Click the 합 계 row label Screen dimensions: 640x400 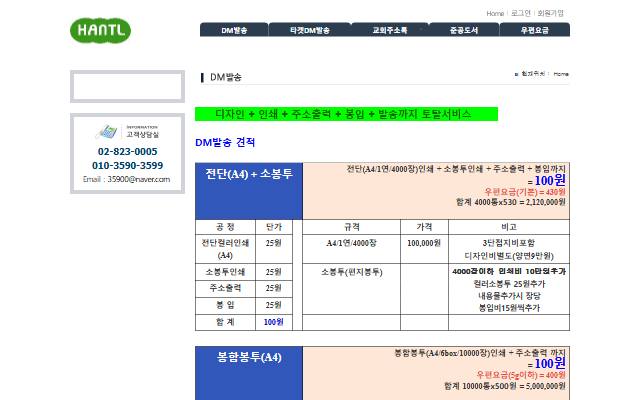(225, 322)
